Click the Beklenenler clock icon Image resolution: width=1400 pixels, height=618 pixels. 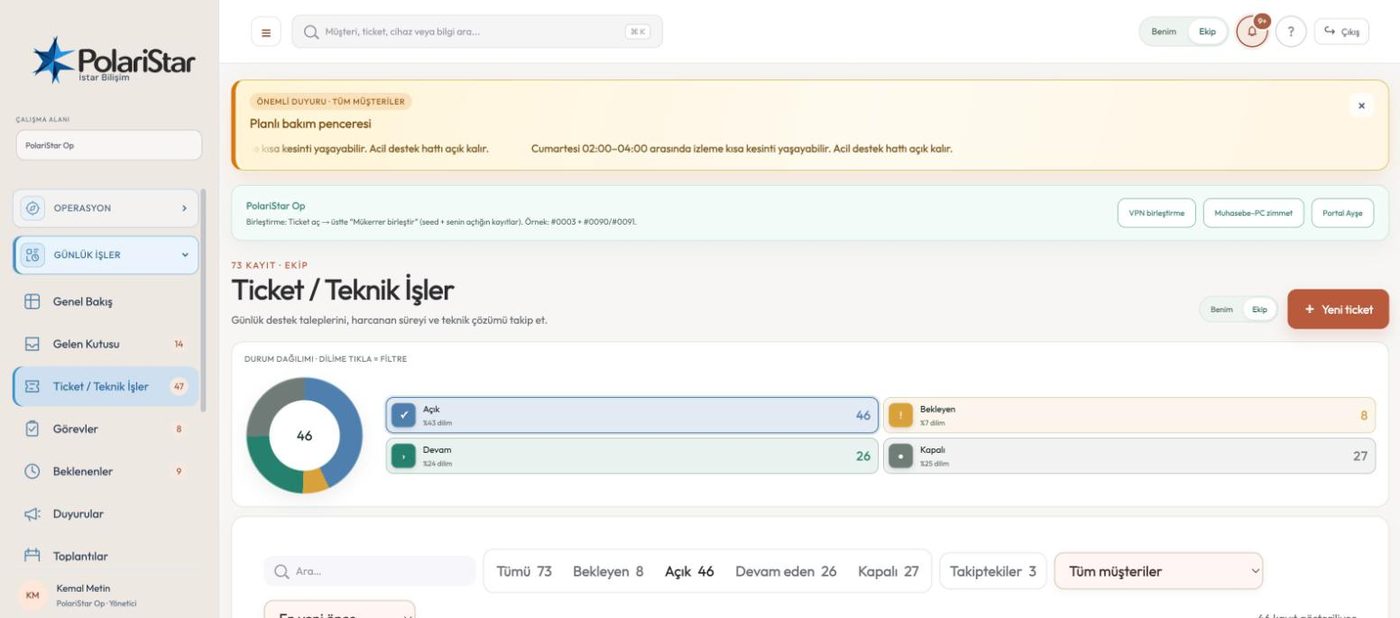click(32, 471)
